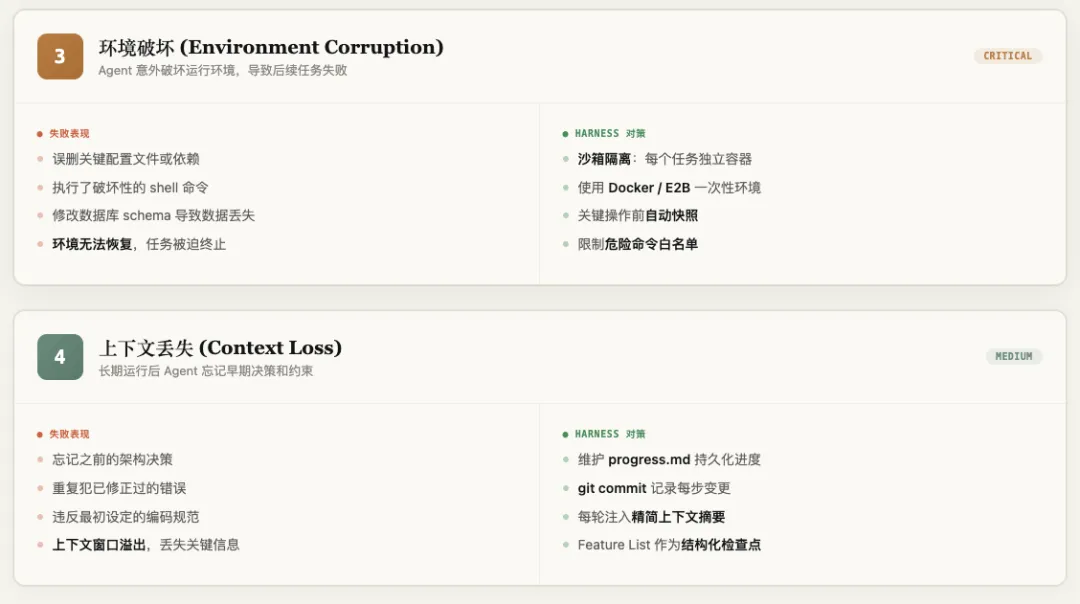The image size is (1080, 604).
Task: Click the progress.md text
Action: coord(650,460)
